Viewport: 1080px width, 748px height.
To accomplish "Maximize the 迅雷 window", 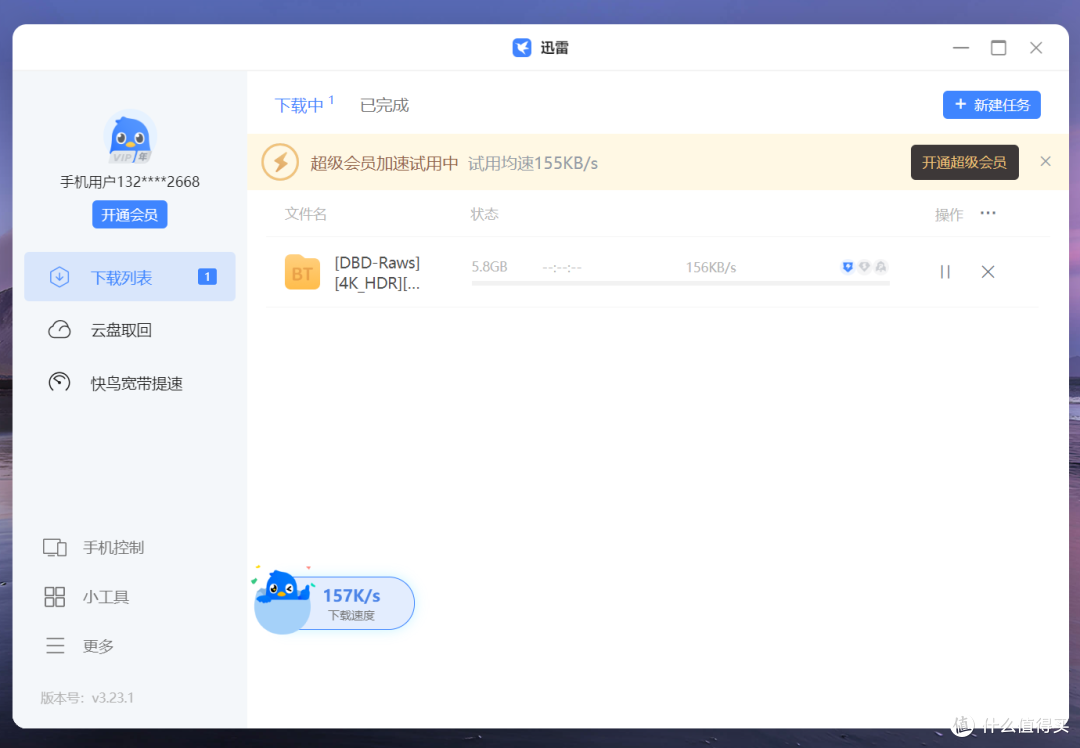I will pos(998,48).
